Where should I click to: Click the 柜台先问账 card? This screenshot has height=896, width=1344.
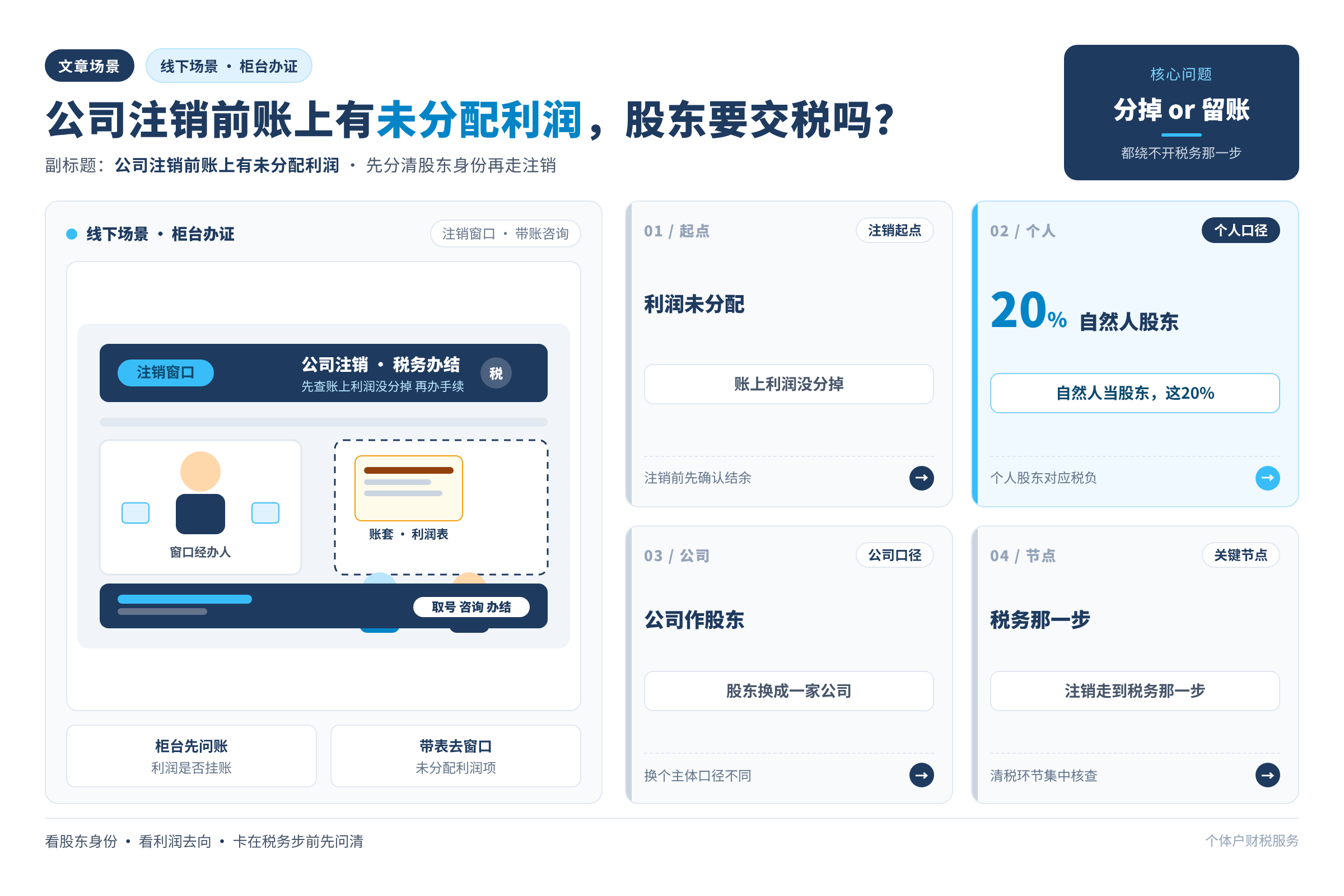192,756
